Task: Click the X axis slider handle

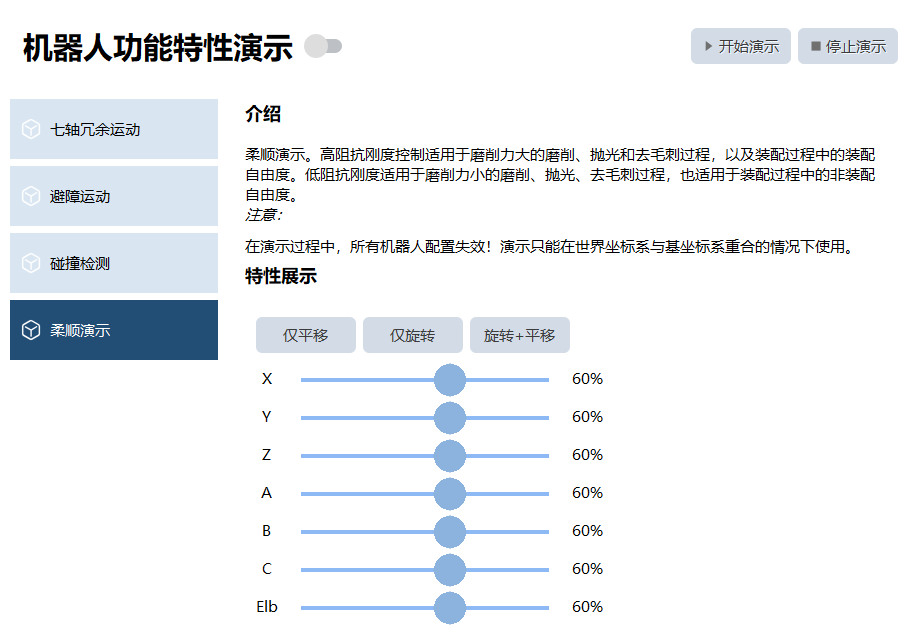Action: 450,380
